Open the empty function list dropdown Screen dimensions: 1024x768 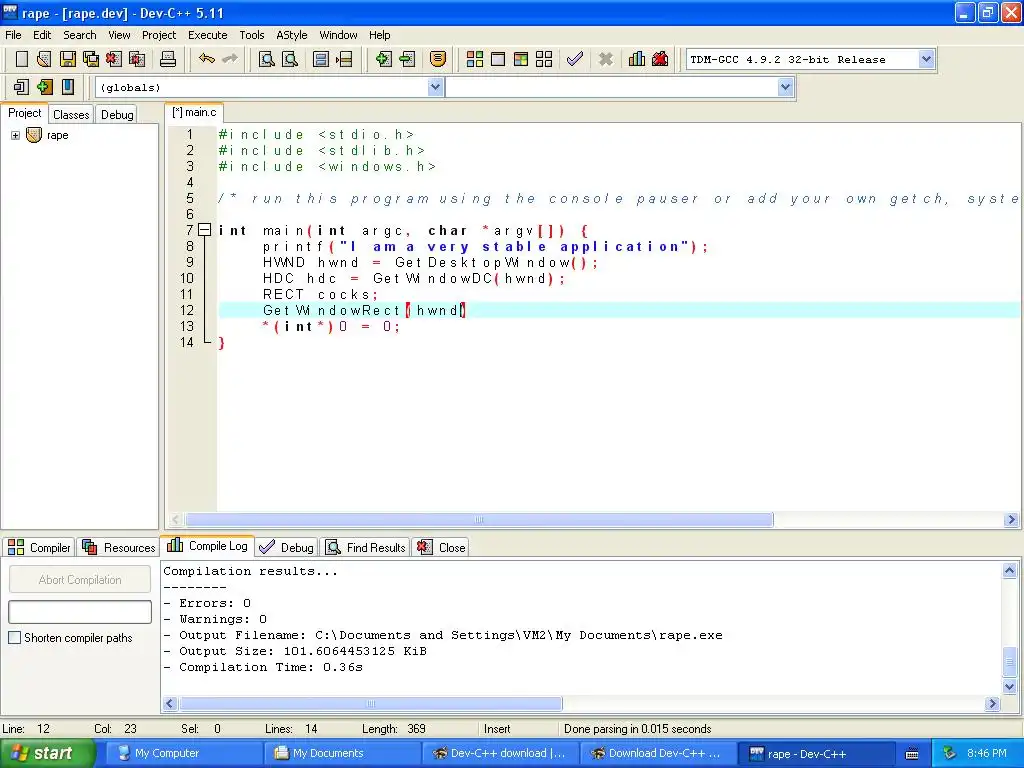click(786, 87)
